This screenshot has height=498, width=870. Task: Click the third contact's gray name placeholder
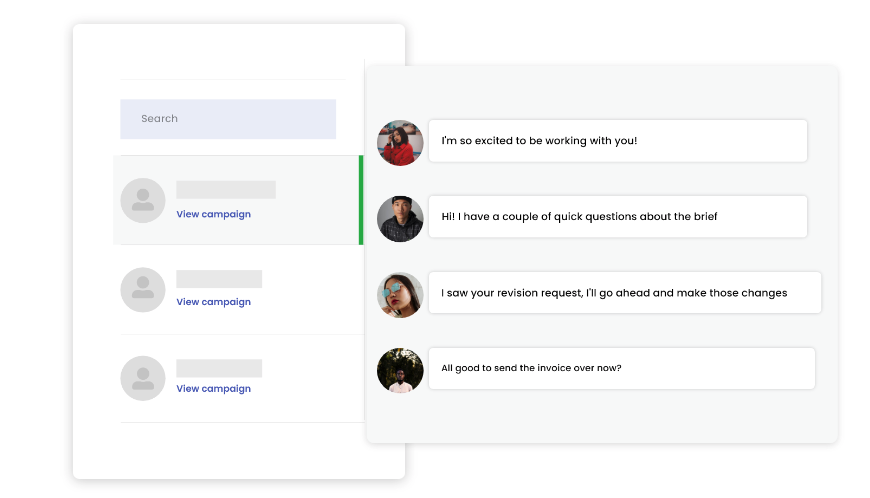(x=219, y=368)
